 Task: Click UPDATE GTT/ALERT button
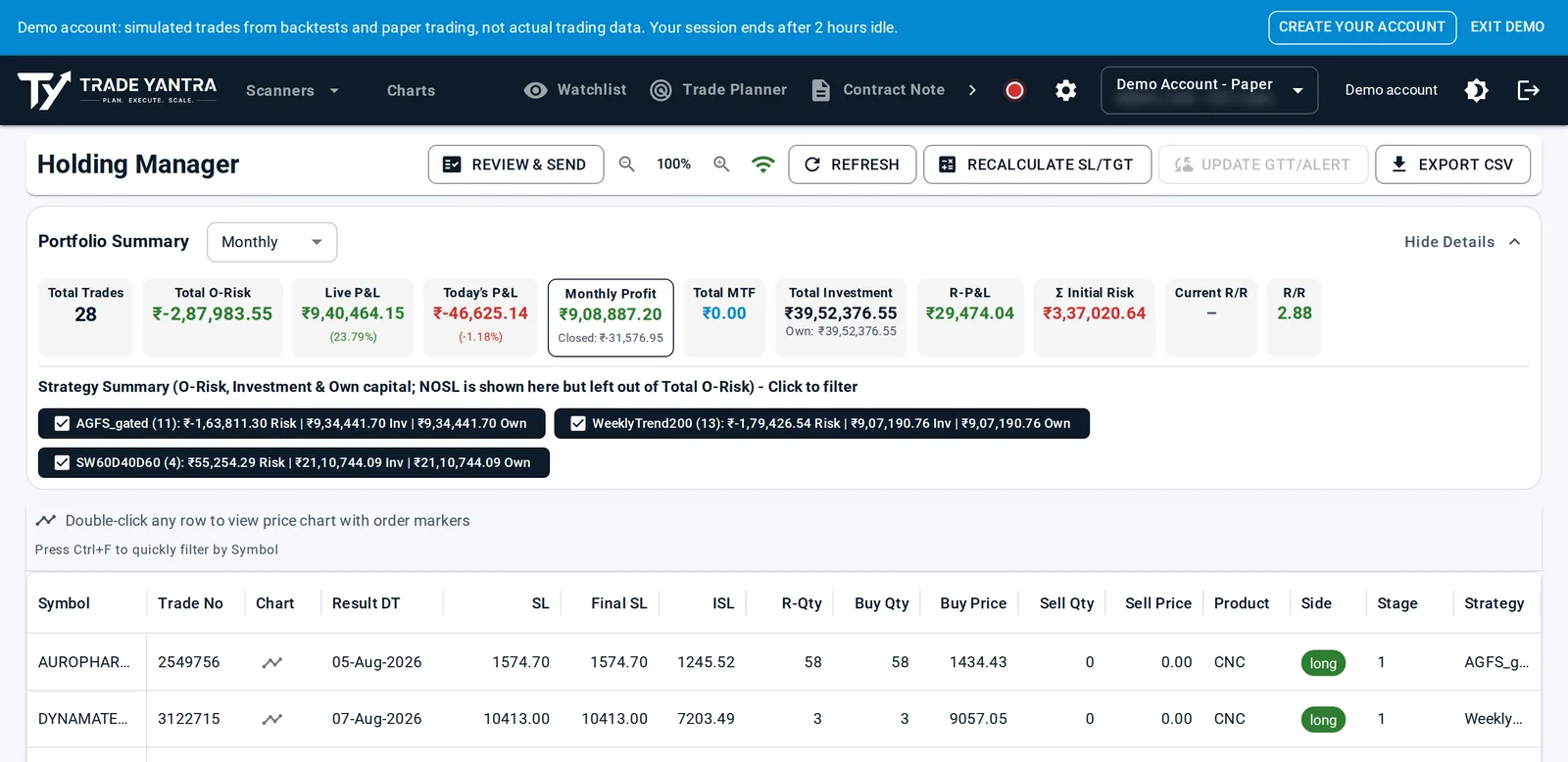(1263, 165)
